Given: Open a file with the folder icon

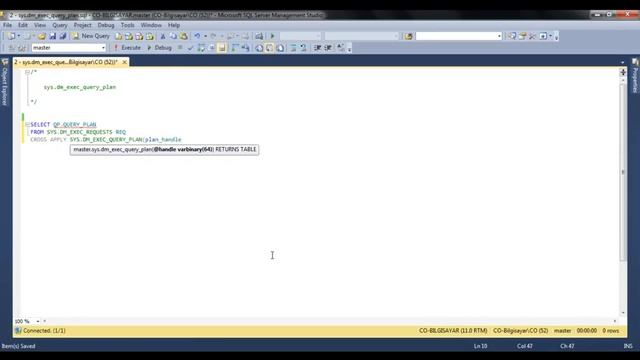Looking at the screenshot, I should (42, 36).
